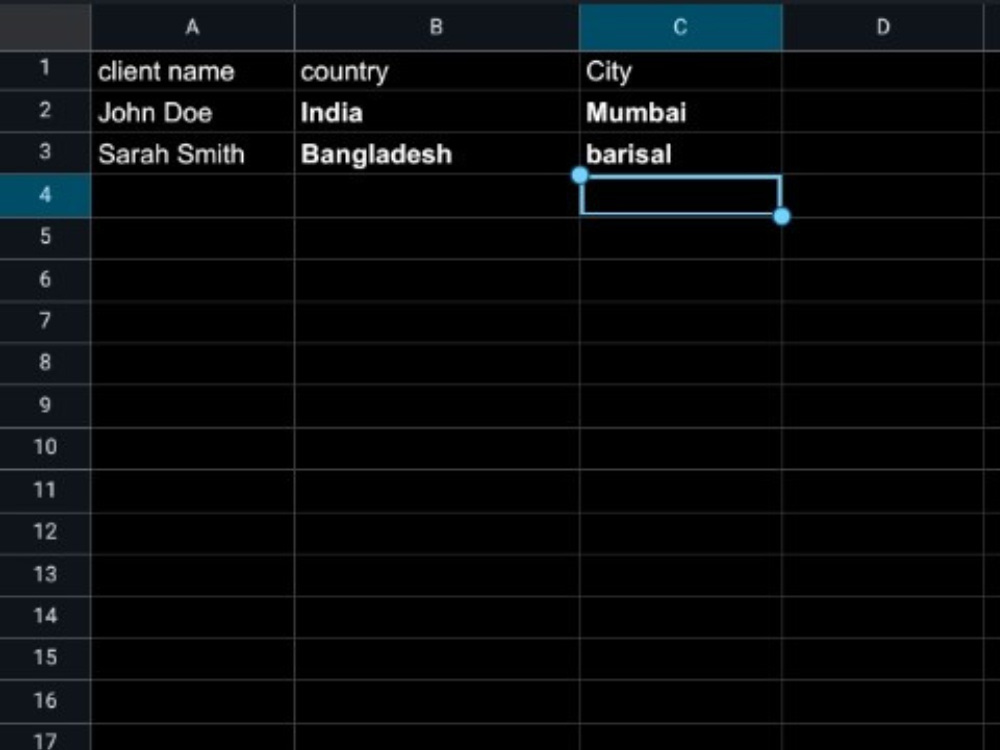
Task: Select row 14 header
Action: (45, 615)
